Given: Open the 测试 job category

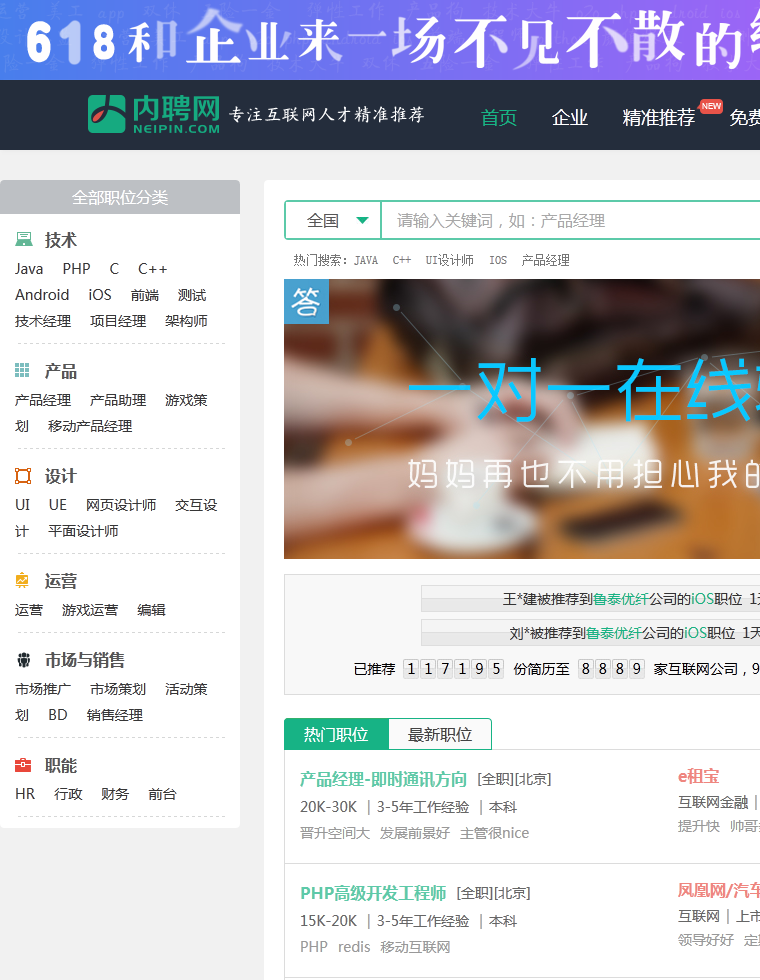Looking at the screenshot, I should click(191, 295).
